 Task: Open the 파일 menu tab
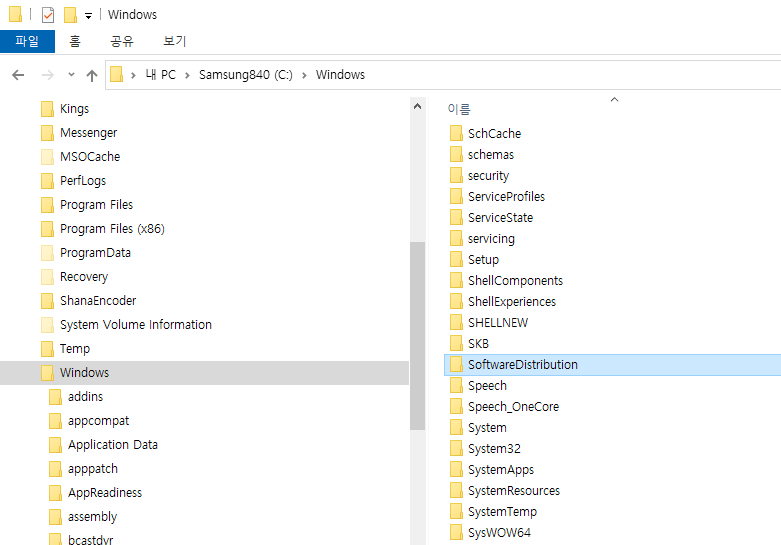point(27,41)
